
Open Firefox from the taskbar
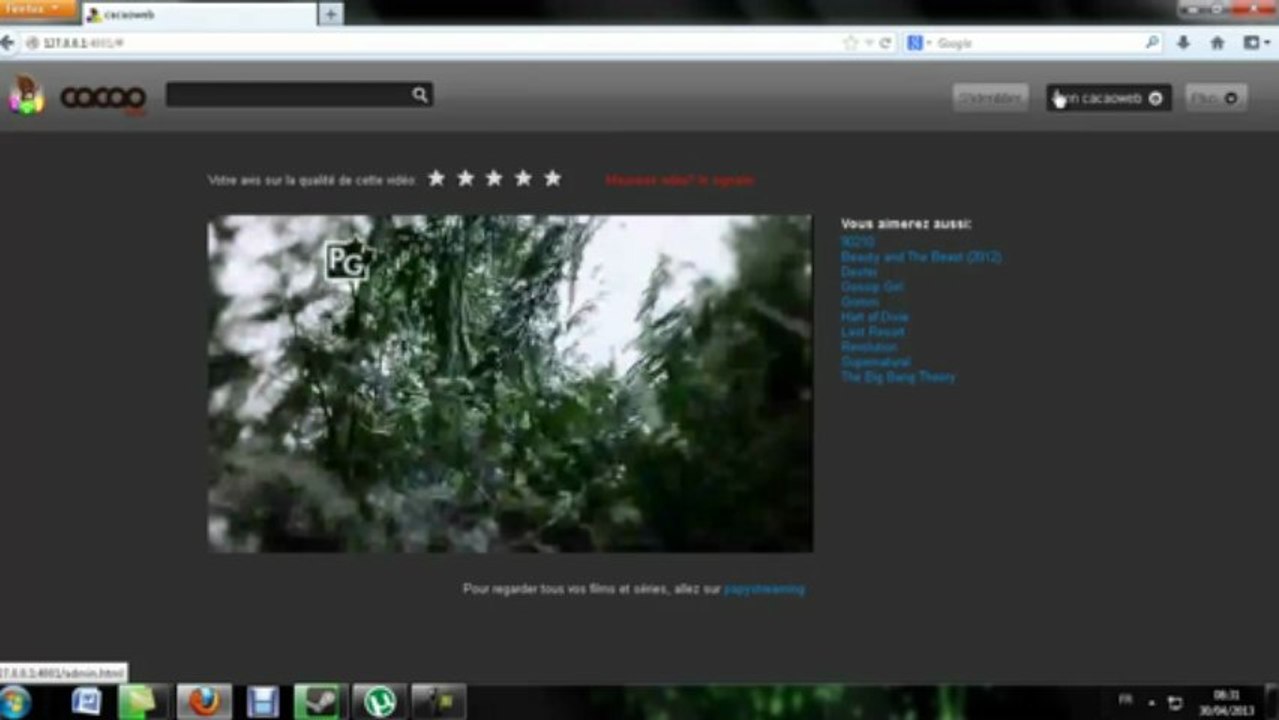click(x=204, y=702)
